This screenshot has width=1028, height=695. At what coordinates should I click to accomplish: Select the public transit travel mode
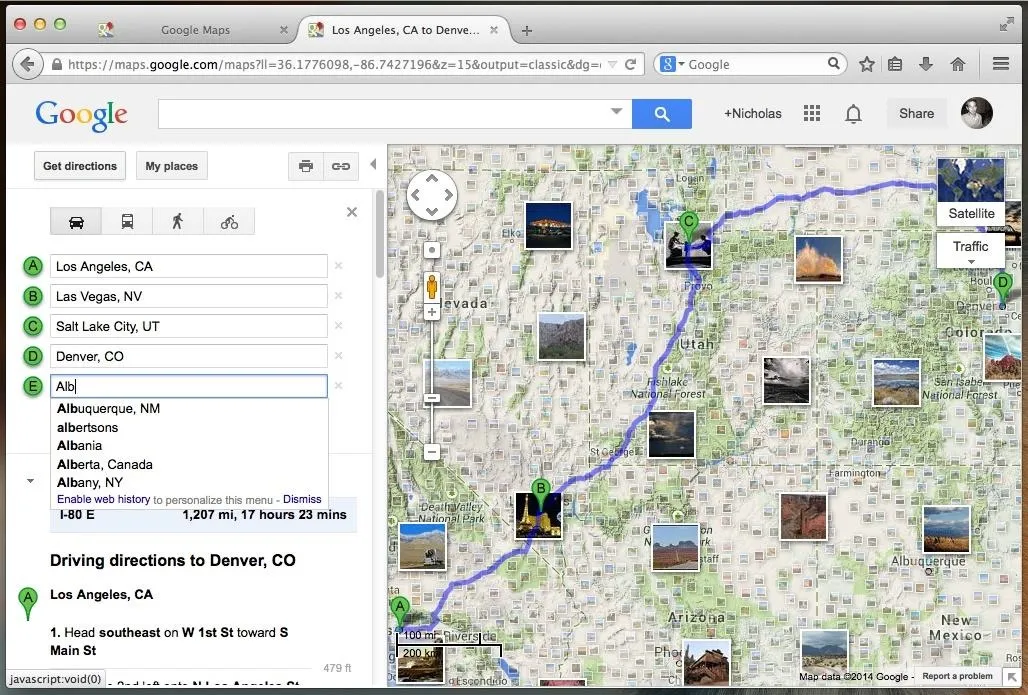tap(127, 222)
